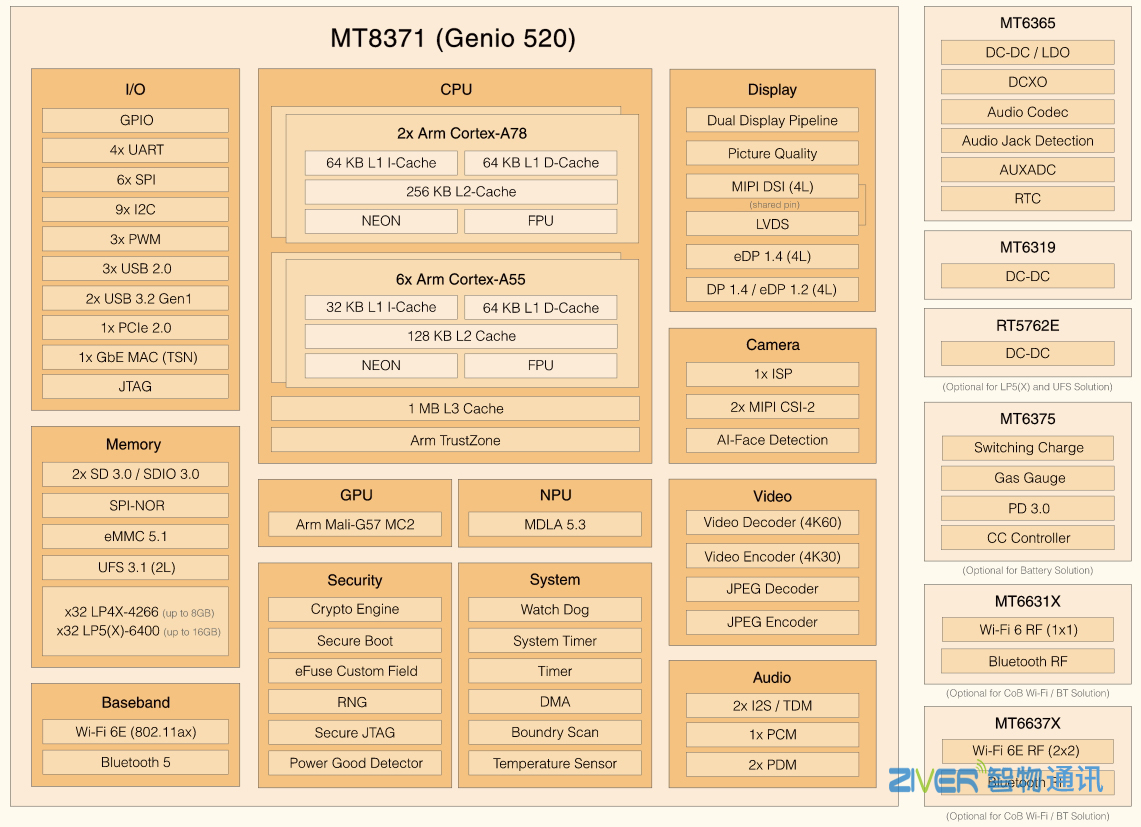
Task: Click the Video Decoder (4K60) box
Action: tap(771, 522)
